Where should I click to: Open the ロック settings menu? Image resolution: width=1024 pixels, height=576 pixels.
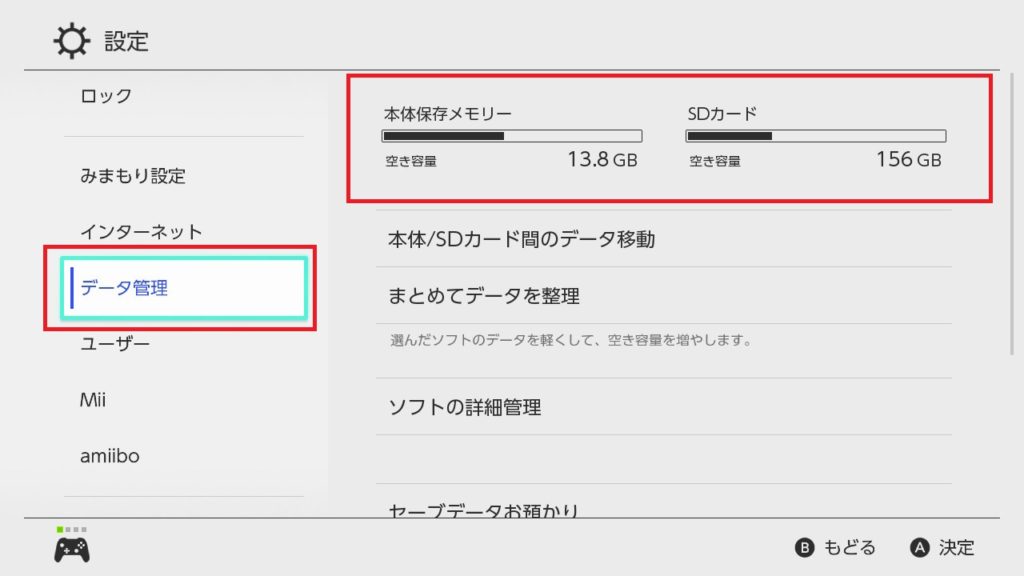(106, 96)
